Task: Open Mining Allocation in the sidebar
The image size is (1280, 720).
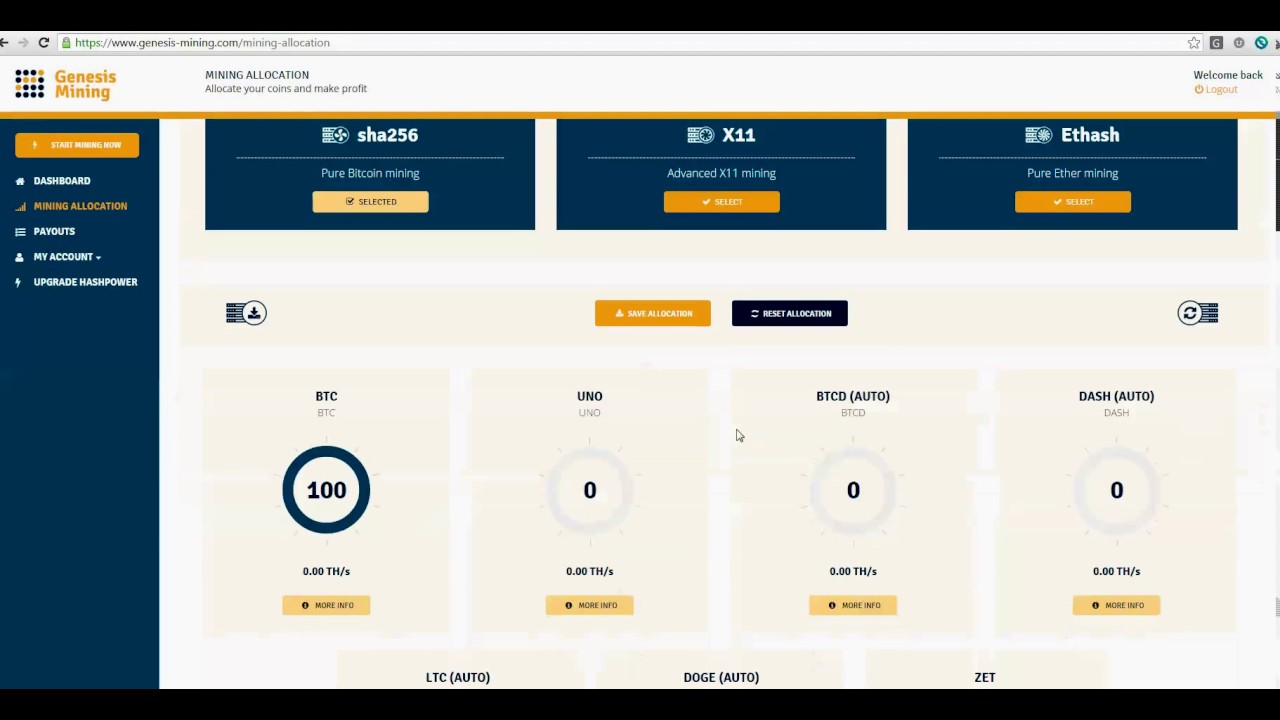Action: pos(80,206)
